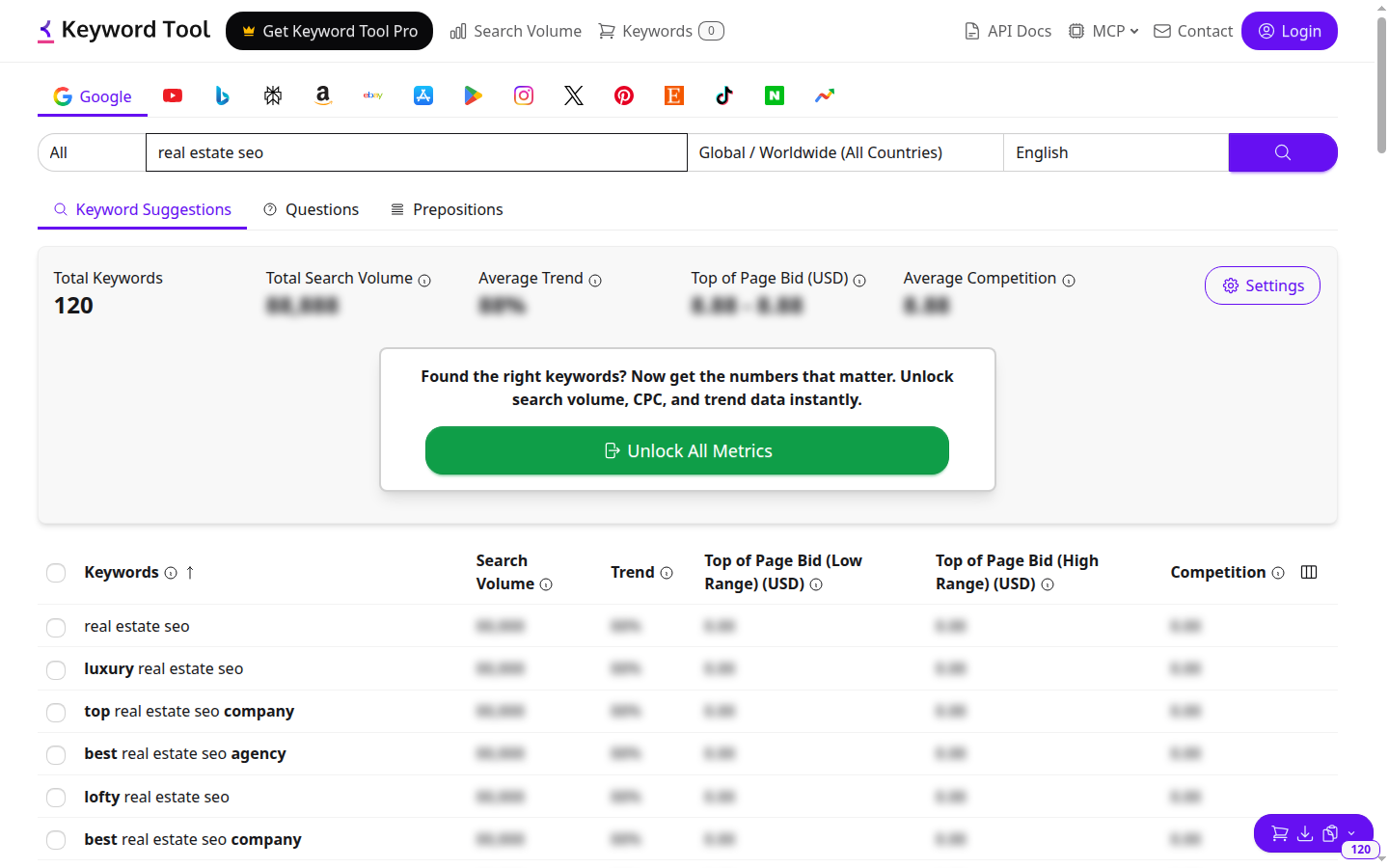Viewport: 1389px width, 868px height.
Task: Switch to the Bing keyword source
Action: pos(223,95)
